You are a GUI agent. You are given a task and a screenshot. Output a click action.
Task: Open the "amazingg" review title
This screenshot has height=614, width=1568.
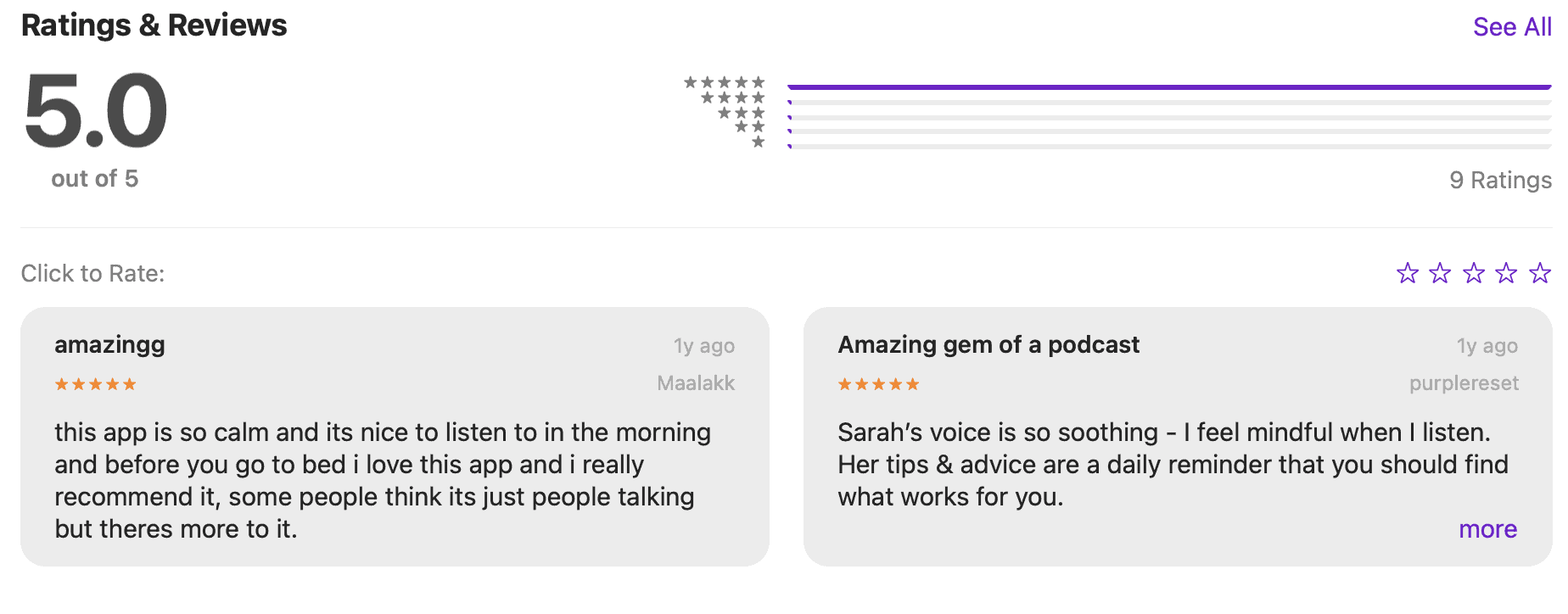tap(110, 345)
